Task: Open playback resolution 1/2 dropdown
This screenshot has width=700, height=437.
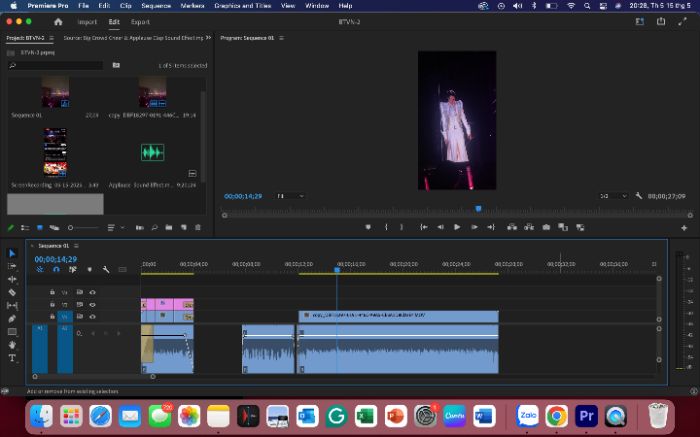Action: (613, 196)
